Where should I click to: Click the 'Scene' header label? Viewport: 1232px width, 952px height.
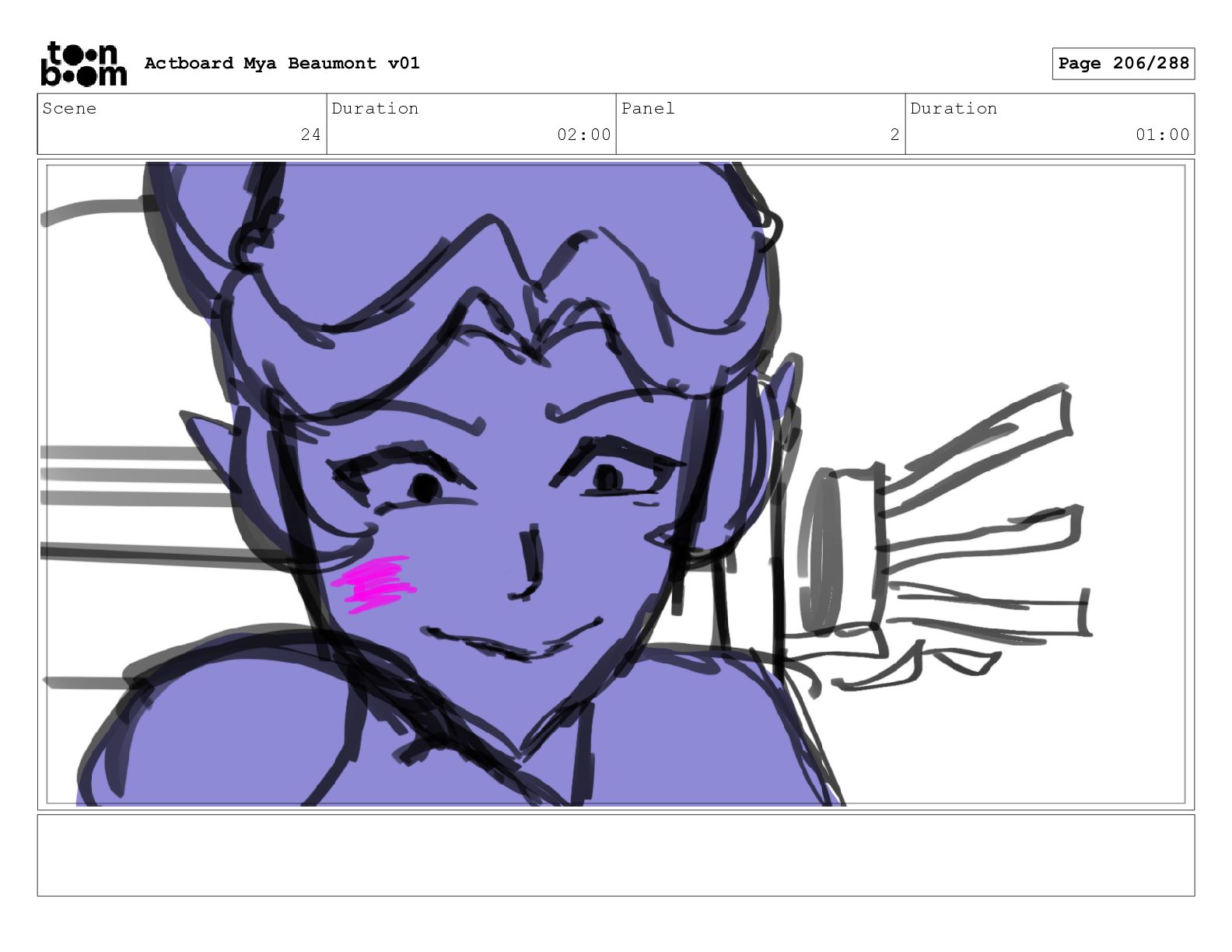(x=70, y=108)
